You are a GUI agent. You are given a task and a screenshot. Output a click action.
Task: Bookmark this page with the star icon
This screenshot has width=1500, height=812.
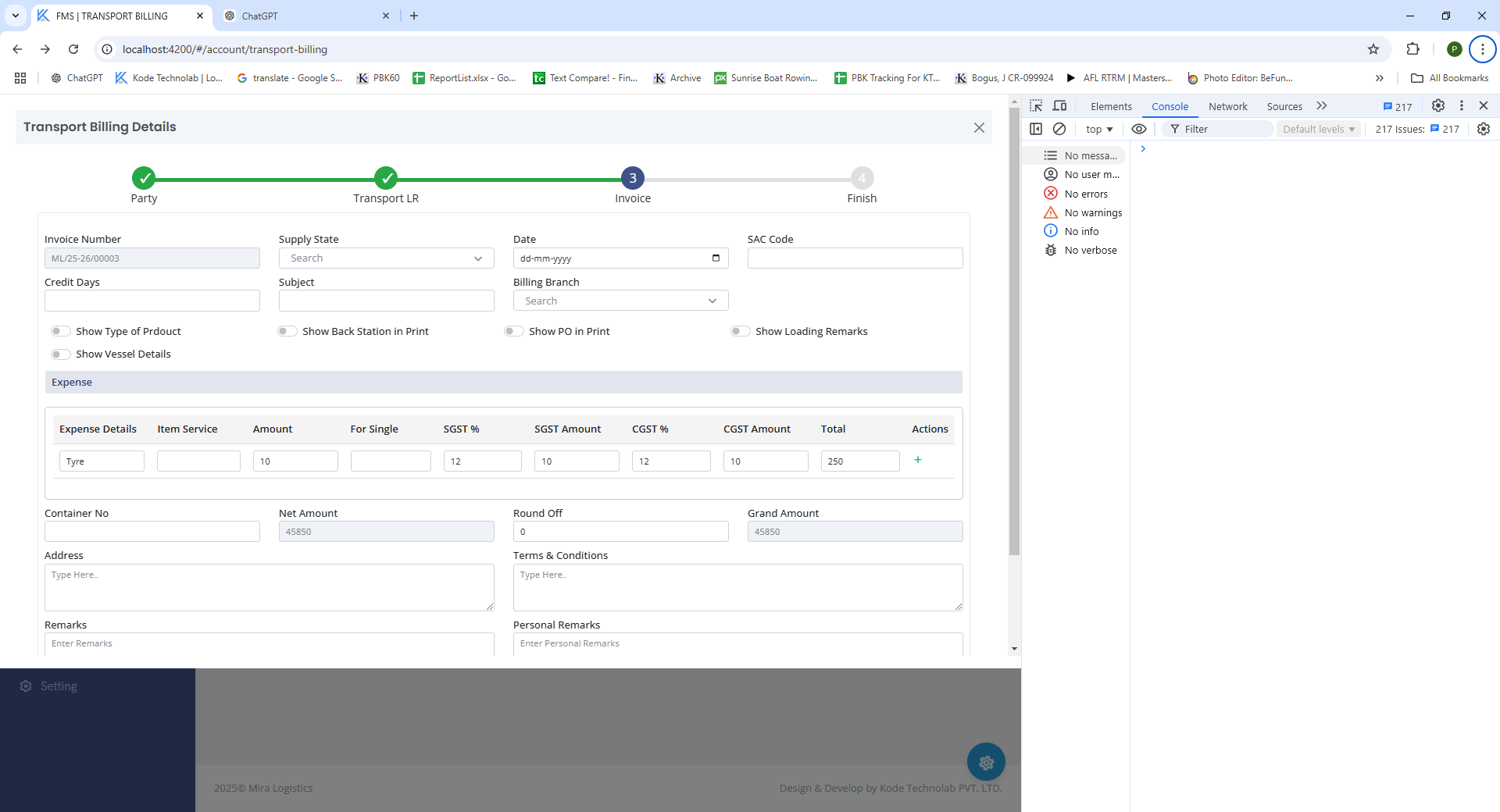[1373, 49]
